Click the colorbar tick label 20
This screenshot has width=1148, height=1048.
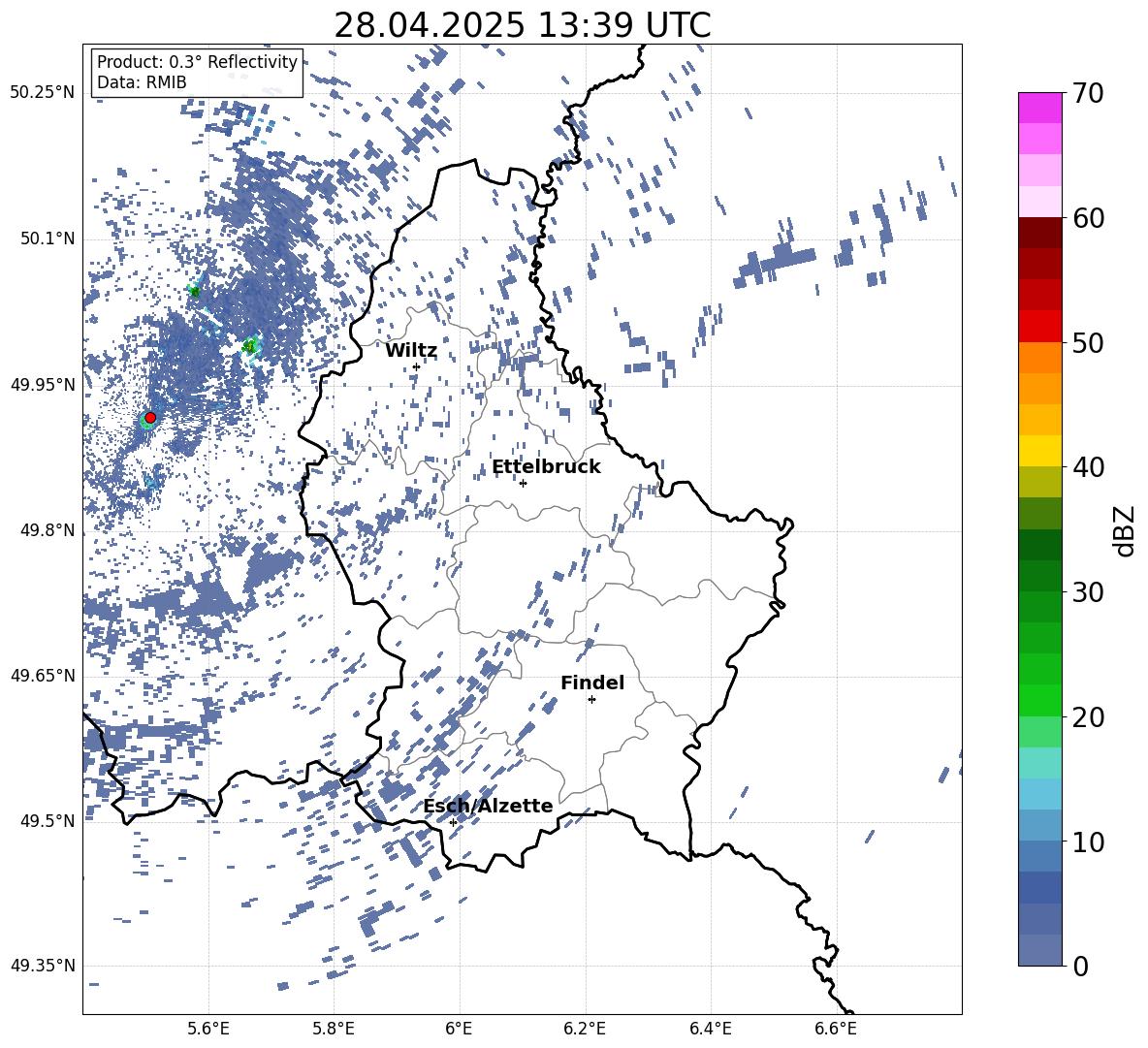click(1088, 716)
